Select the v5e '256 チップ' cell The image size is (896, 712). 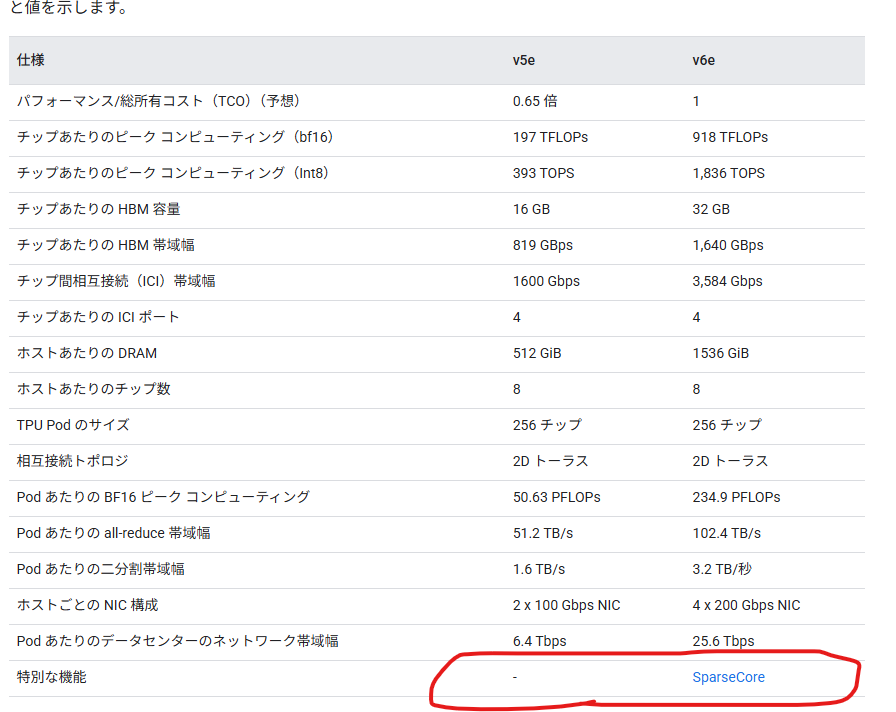[547, 425]
